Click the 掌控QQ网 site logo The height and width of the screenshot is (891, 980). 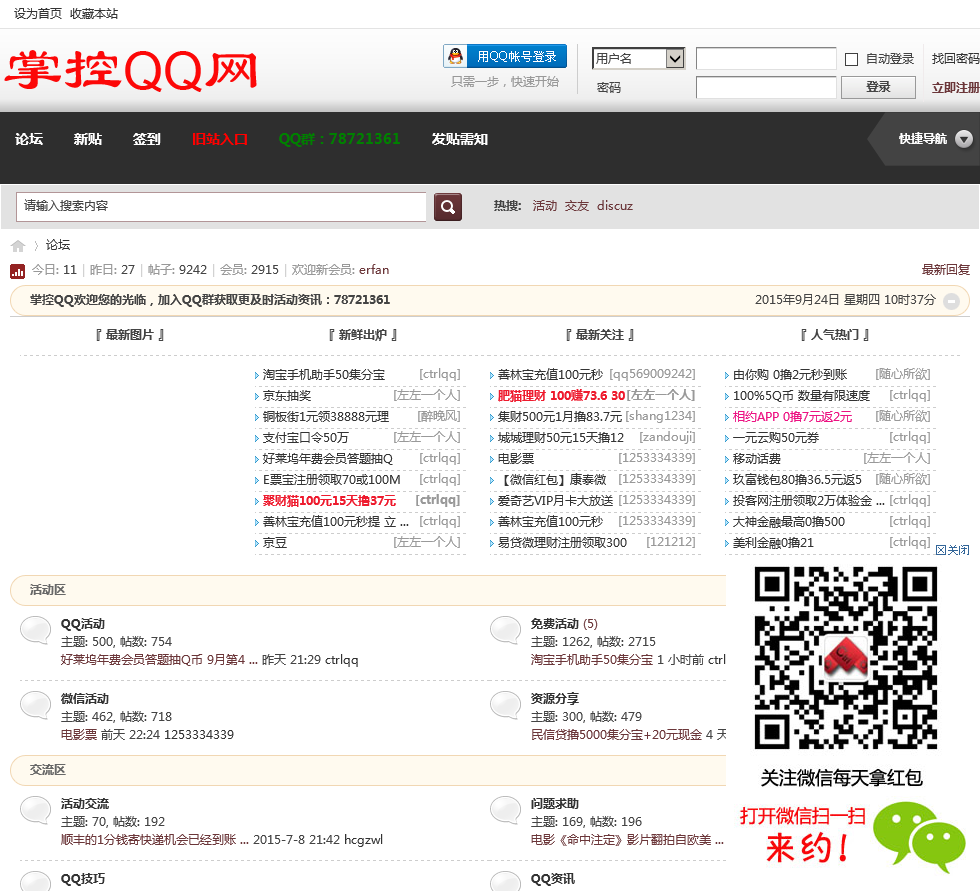132,70
